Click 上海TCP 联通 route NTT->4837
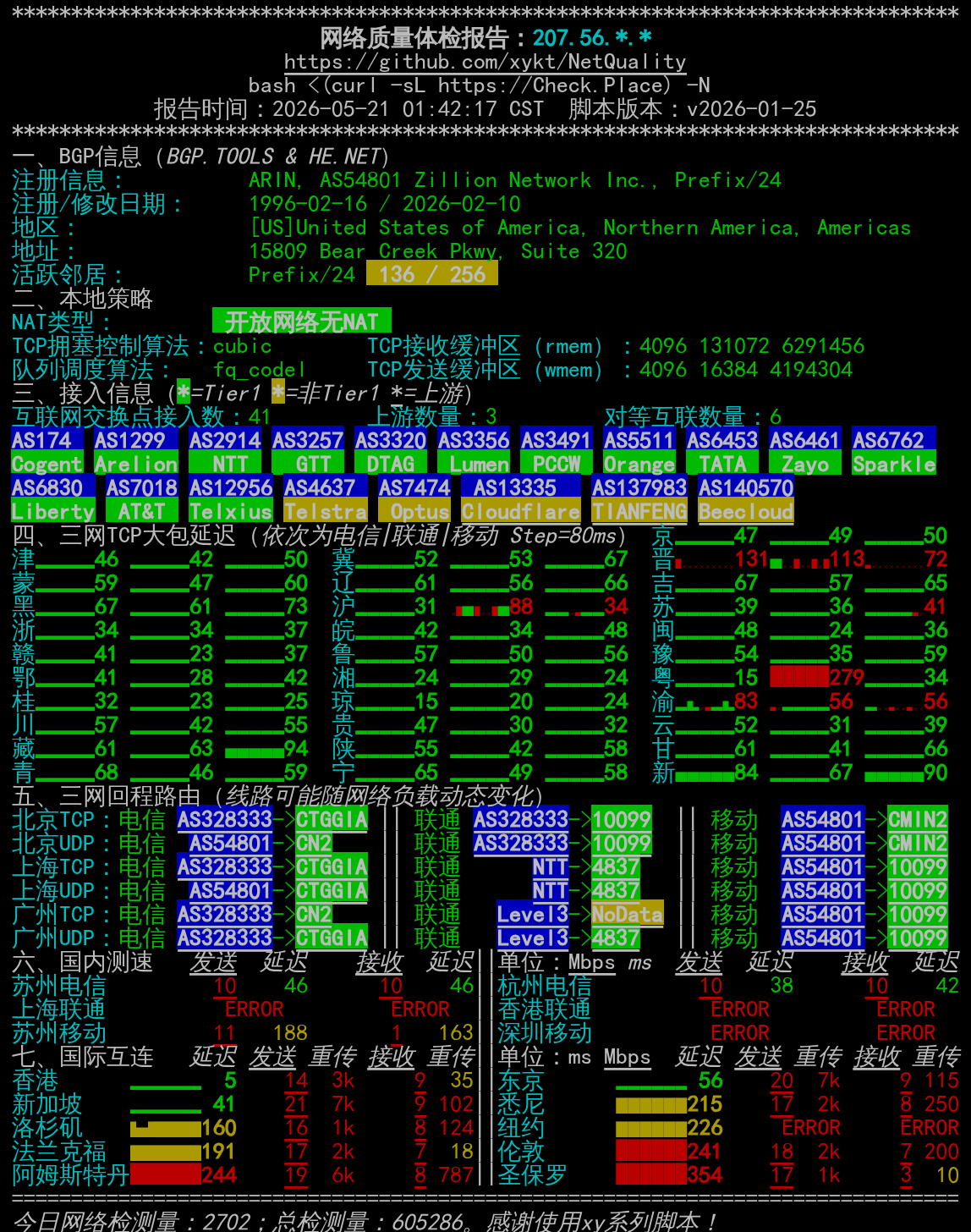971x1232 pixels. pos(586,867)
